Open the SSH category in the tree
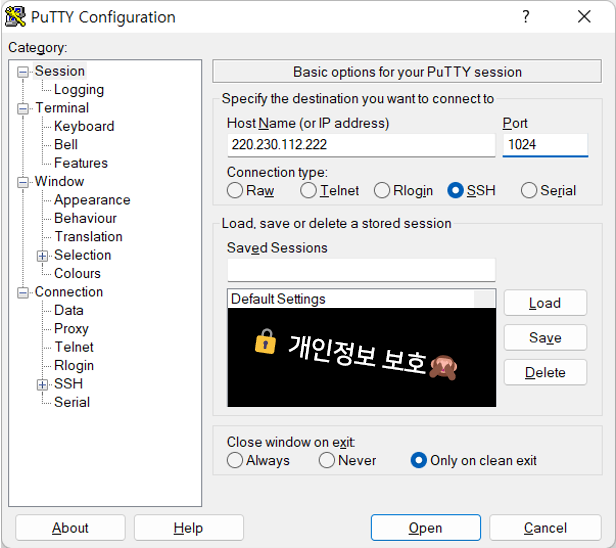The image size is (616, 548). pyautogui.click(x=68, y=384)
